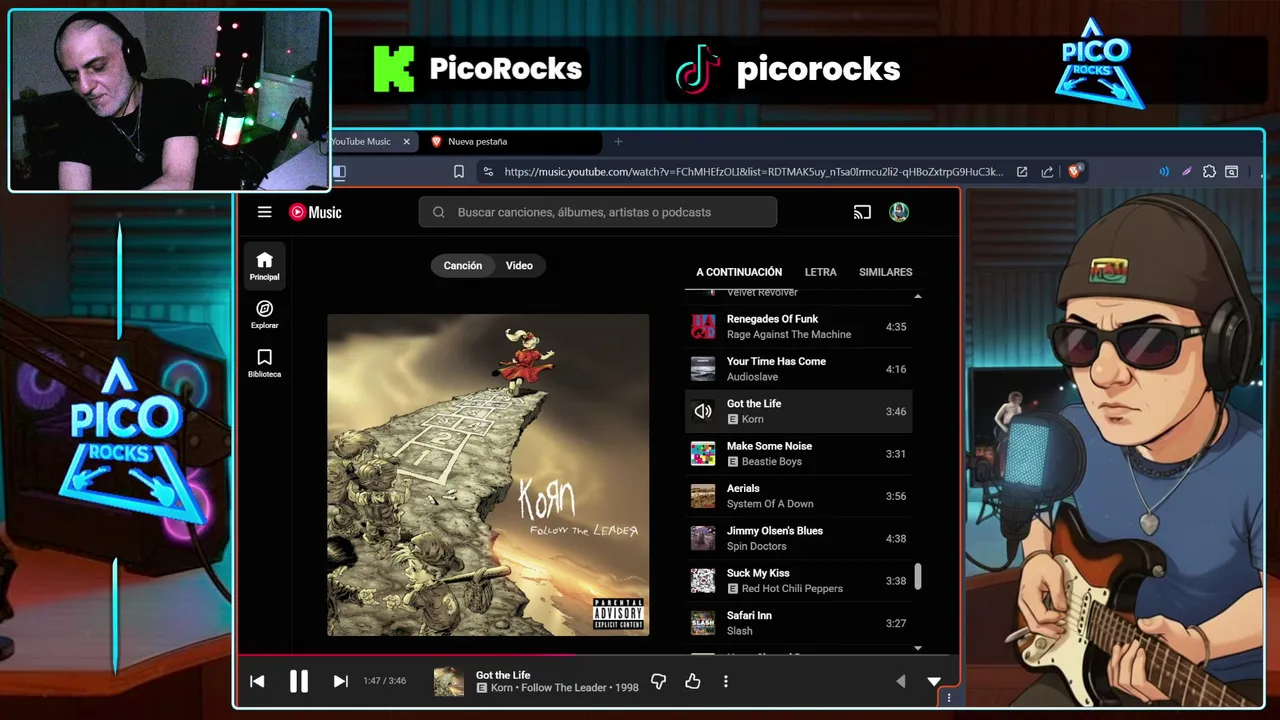Open Spin Doctors artist link

pos(757,546)
